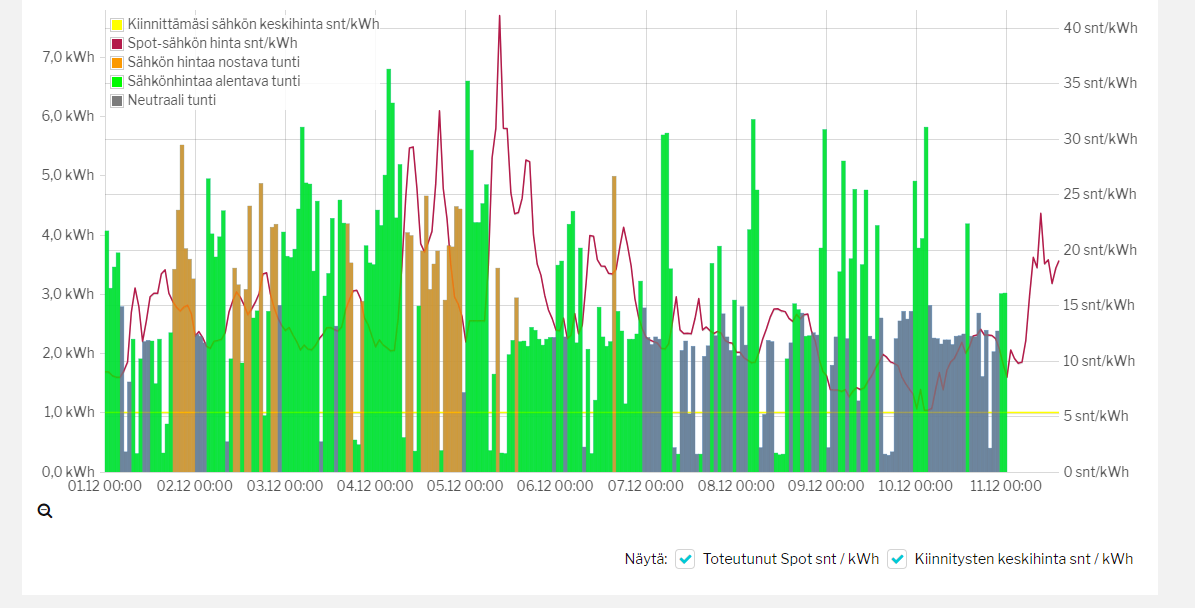Click the green Sähkönhintaa alentava tunti square
This screenshot has width=1195, height=608.
(x=117, y=81)
